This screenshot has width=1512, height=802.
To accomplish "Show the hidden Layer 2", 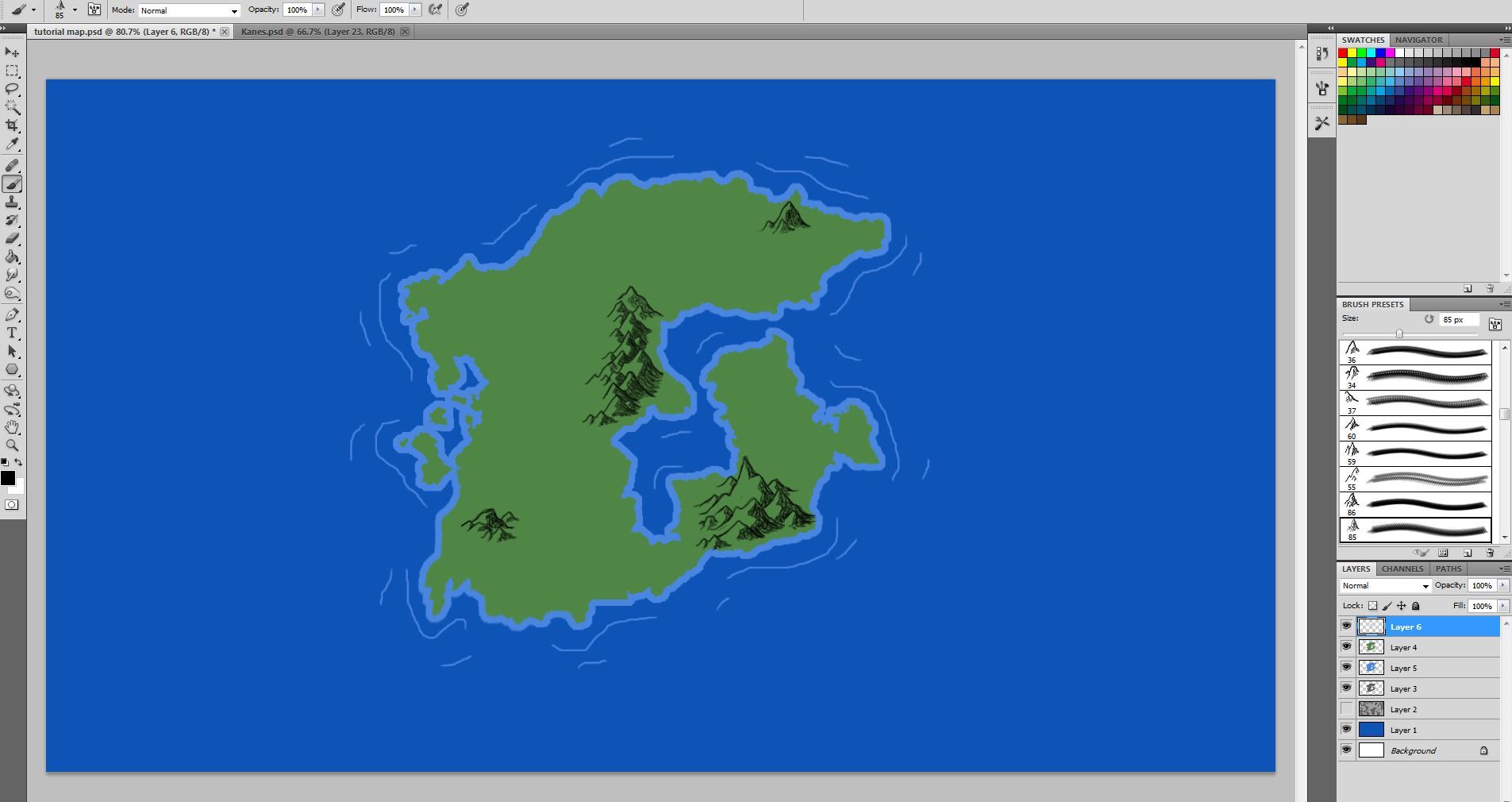I will [x=1346, y=708].
